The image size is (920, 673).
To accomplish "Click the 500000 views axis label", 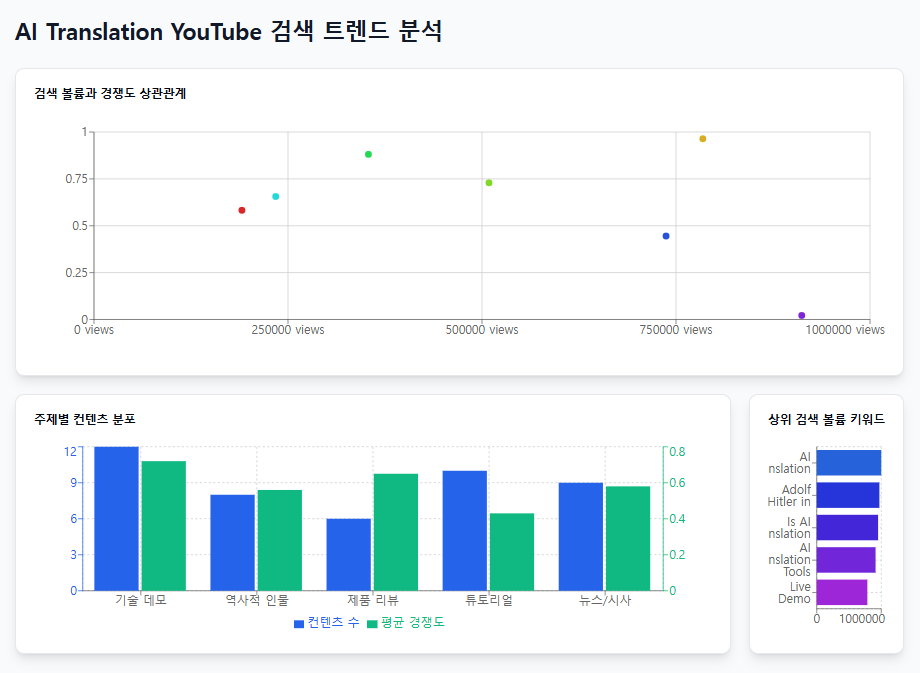I will tap(482, 330).
